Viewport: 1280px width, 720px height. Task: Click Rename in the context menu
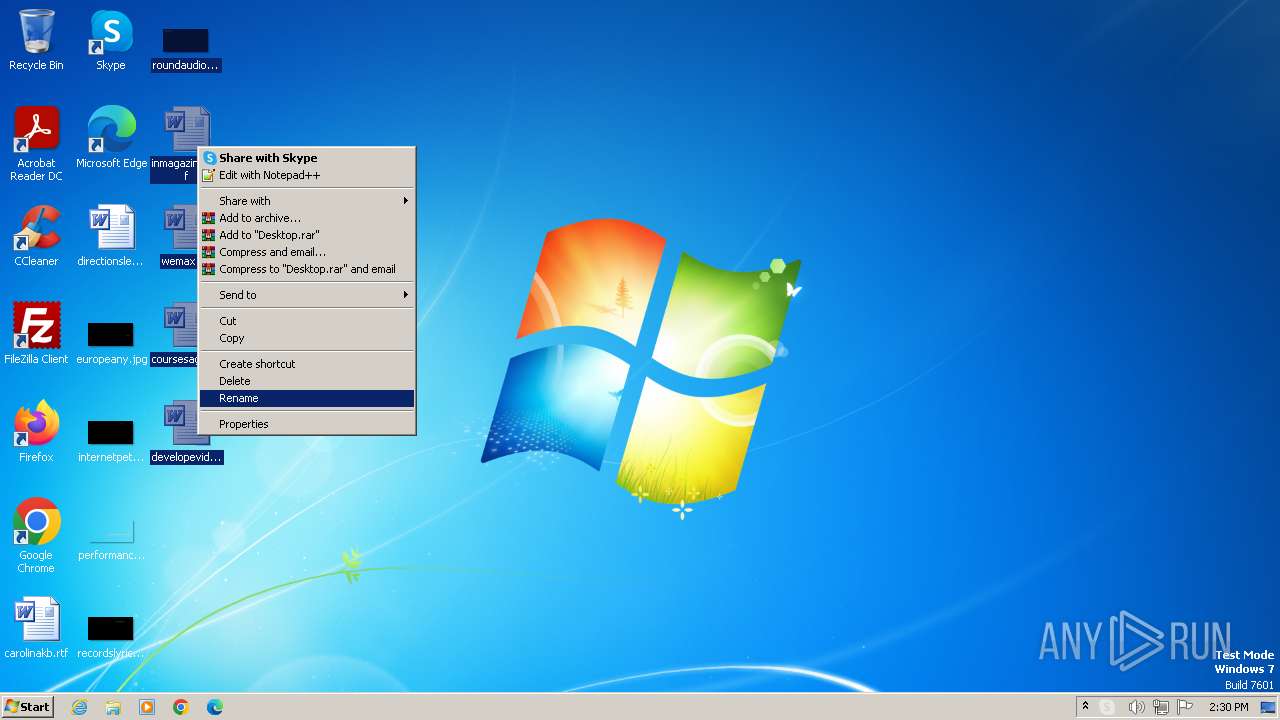[x=307, y=398]
